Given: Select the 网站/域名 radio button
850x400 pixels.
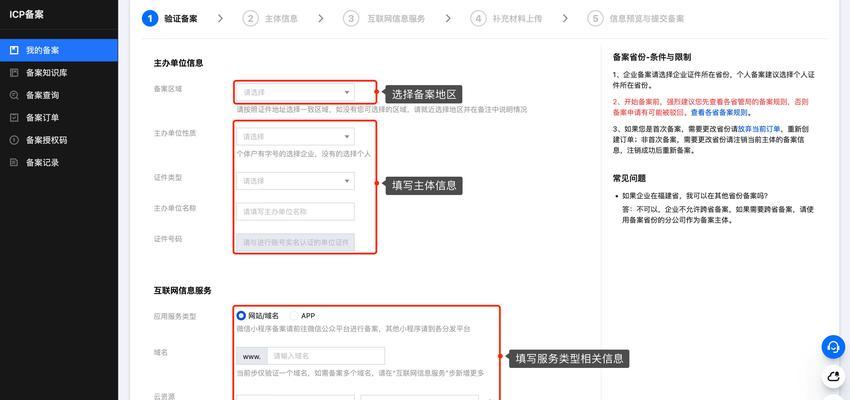Looking at the screenshot, I should coord(241,315).
